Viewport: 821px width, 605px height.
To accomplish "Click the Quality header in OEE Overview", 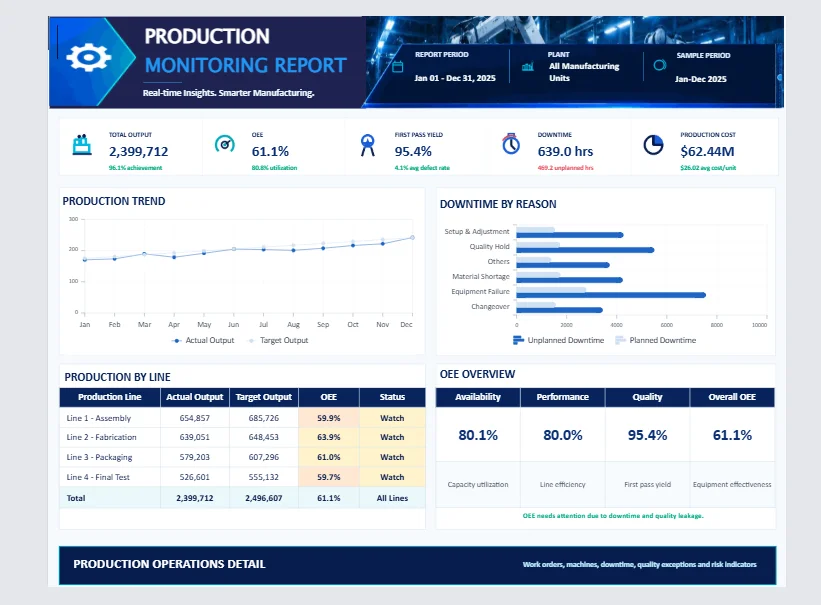I will tap(647, 397).
